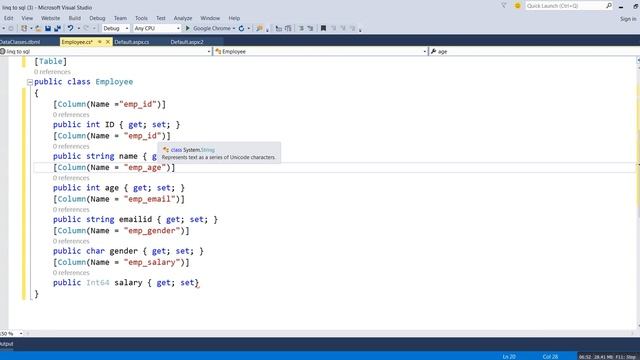The width and height of the screenshot is (640, 360).
Task: Open the Output panel tab
Action: click(6, 344)
